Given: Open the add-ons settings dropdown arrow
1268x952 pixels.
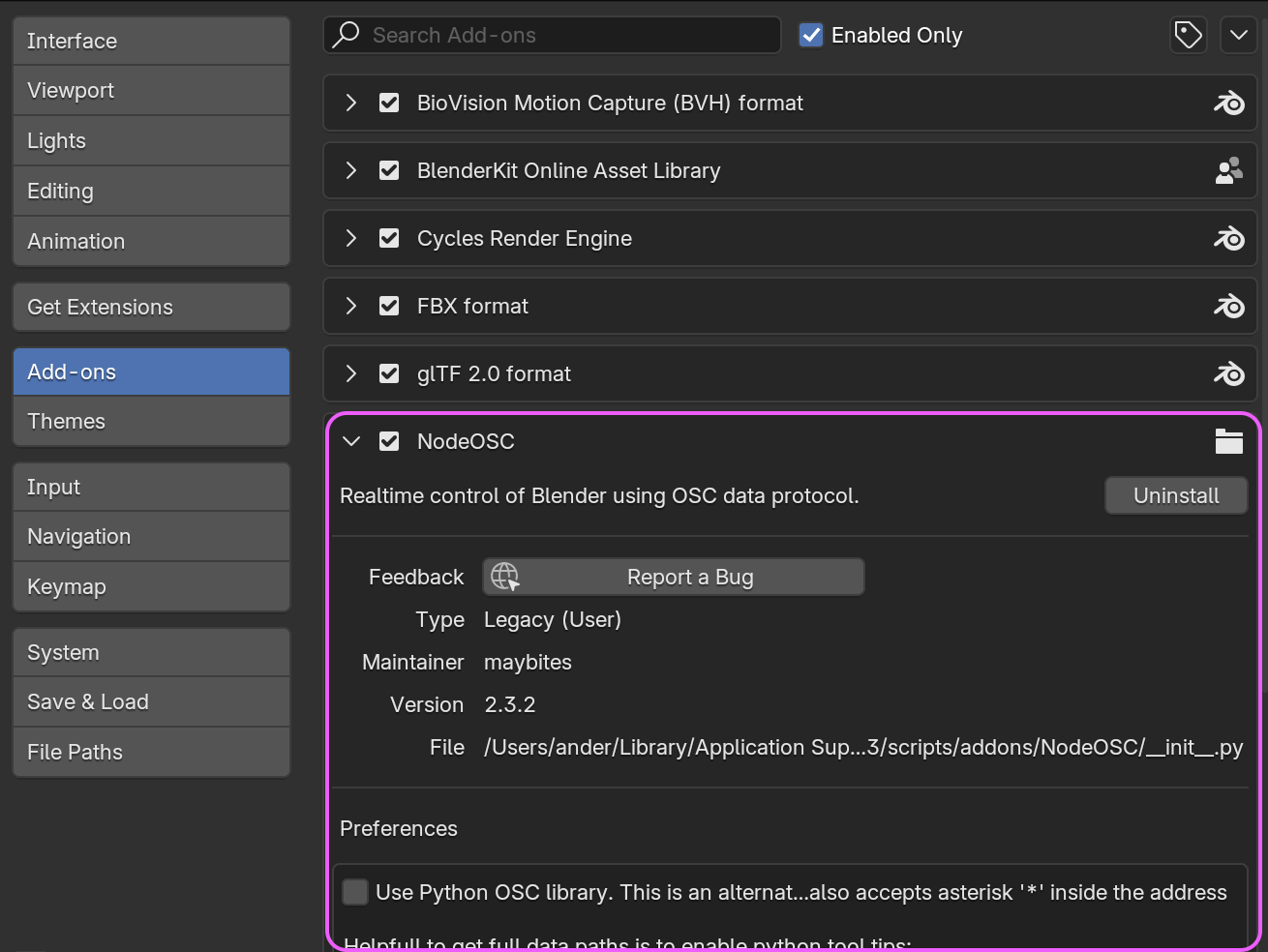Looking at the screenshot, I should click(1239, 35).
